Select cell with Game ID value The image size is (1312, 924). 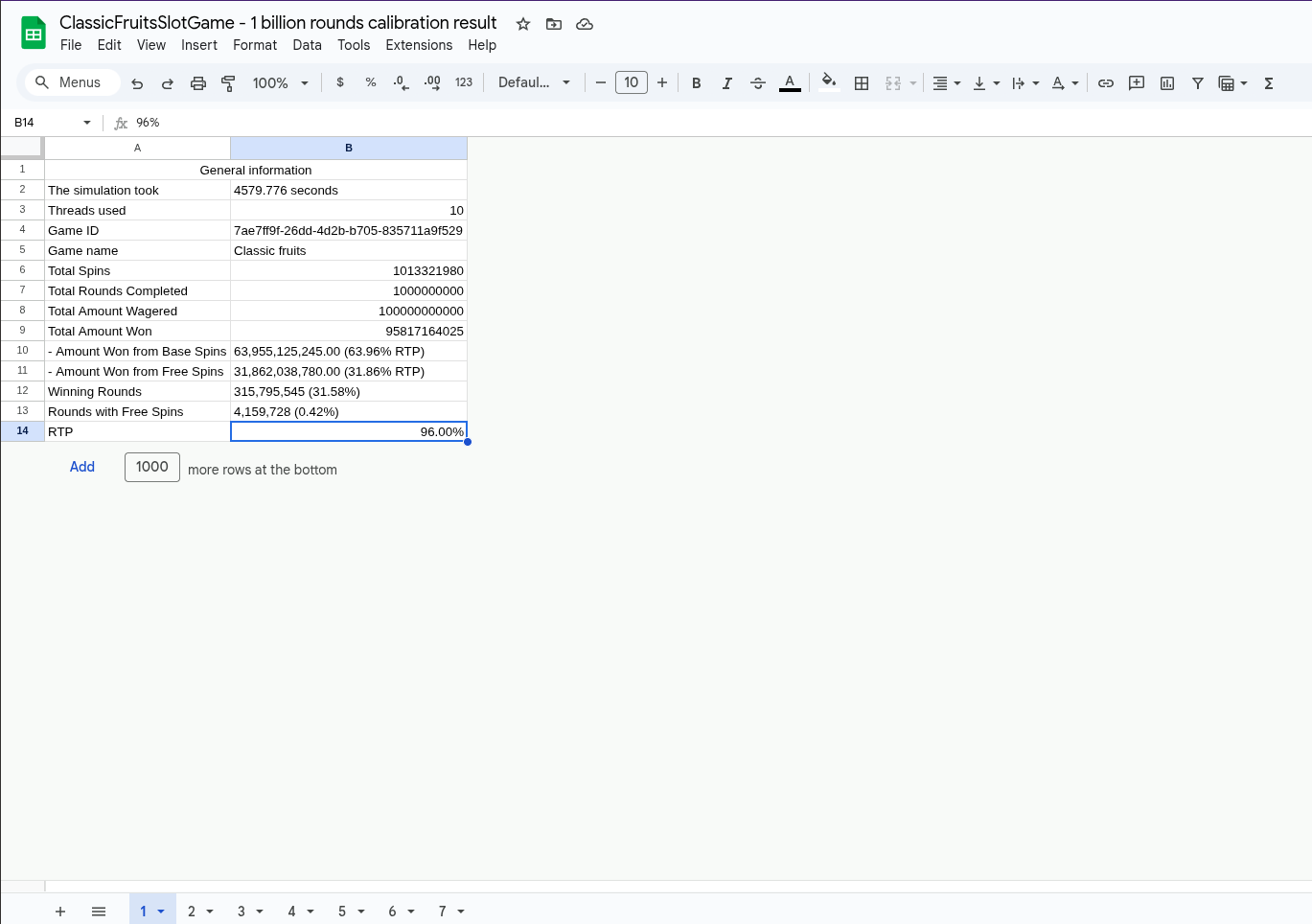[x=349, y=230]
